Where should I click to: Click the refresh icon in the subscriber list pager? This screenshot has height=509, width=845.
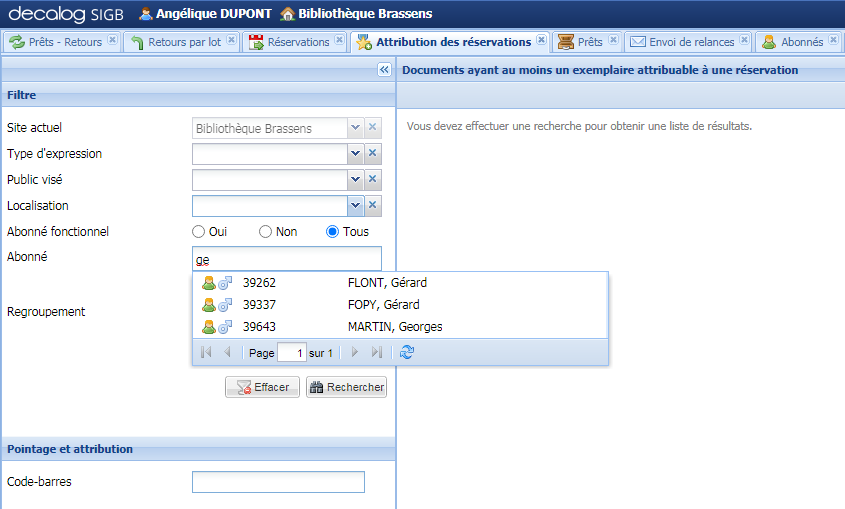coord(406,352)
